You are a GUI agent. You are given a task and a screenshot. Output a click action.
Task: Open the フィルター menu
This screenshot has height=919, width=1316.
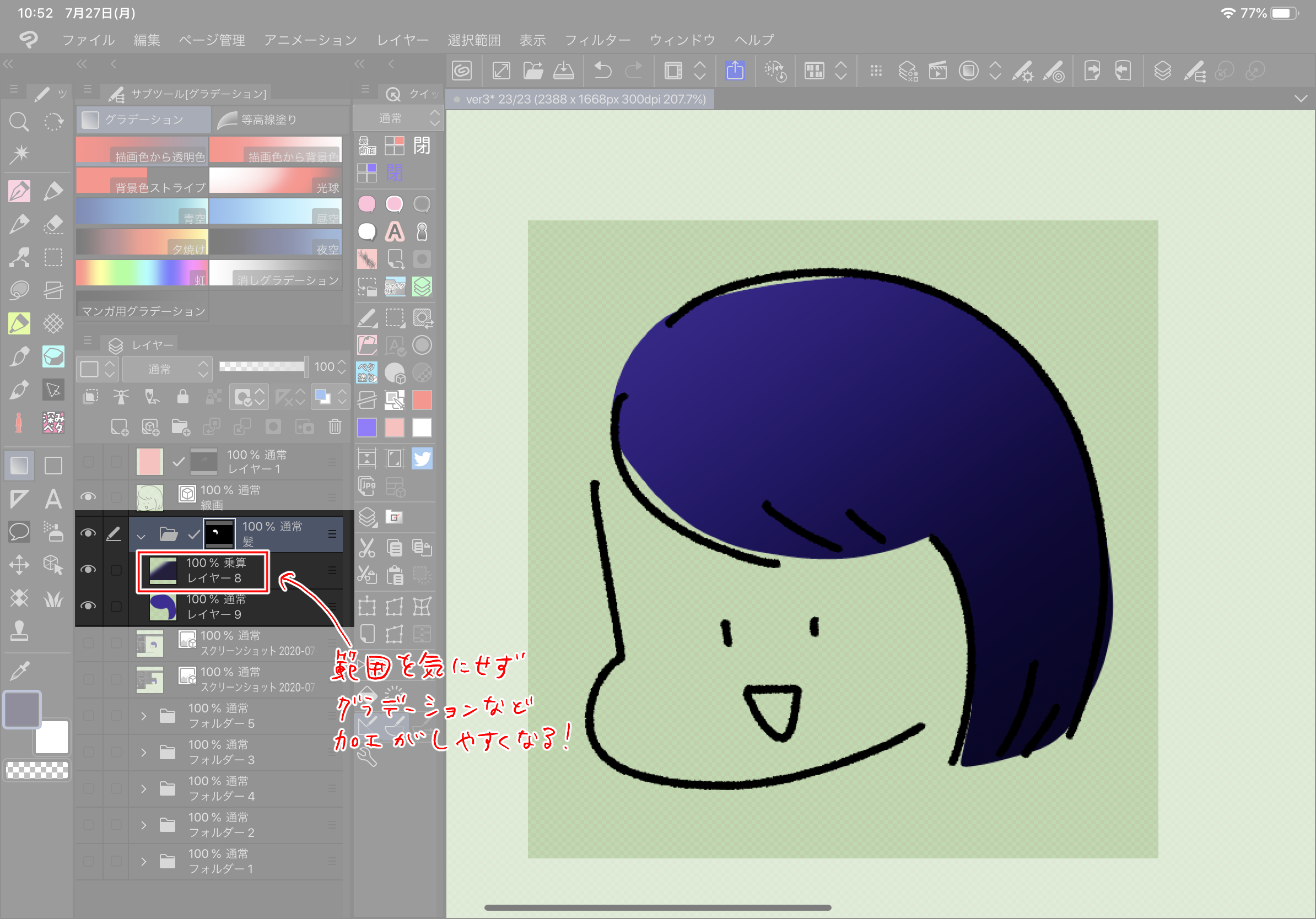[597, 40]
